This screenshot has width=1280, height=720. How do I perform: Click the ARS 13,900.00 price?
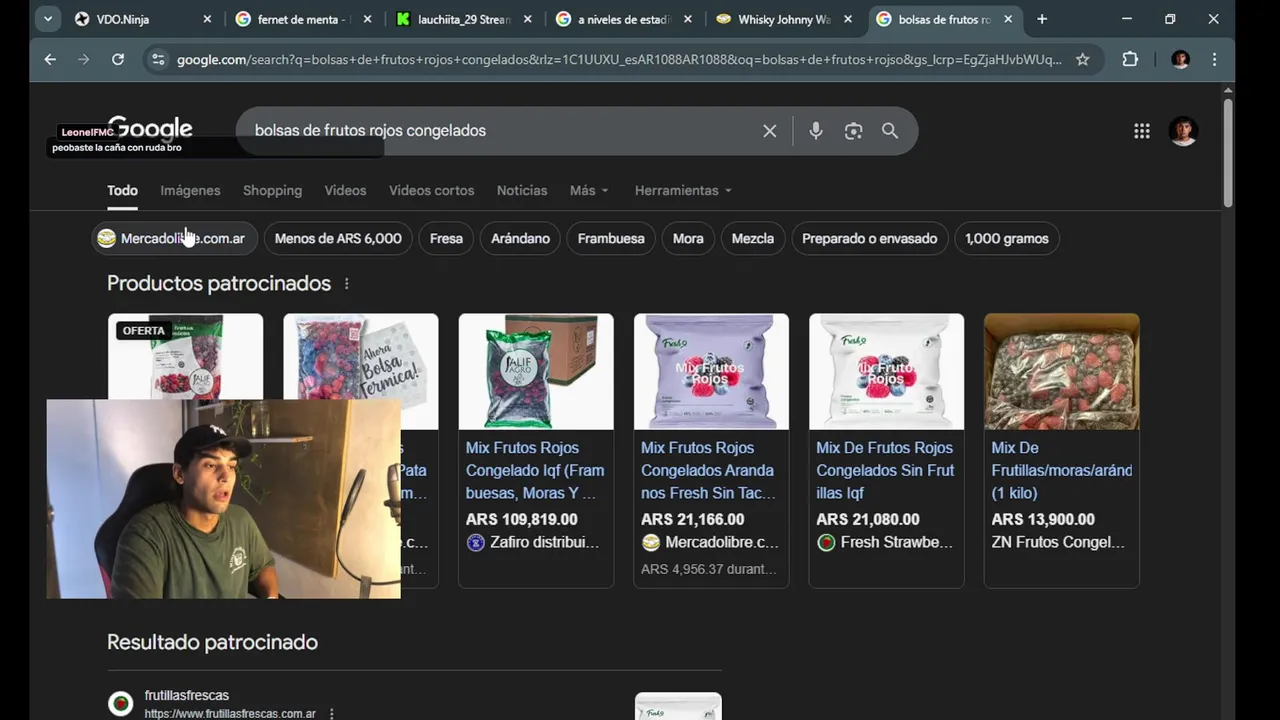click(x=1043, y=519)
